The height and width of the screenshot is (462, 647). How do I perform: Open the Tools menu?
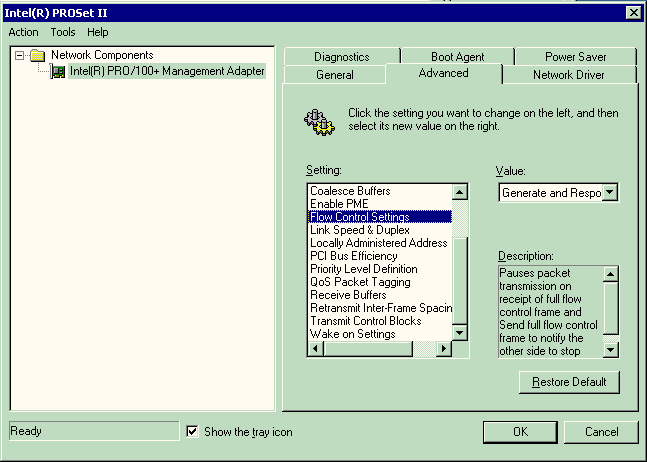(63, 32)
